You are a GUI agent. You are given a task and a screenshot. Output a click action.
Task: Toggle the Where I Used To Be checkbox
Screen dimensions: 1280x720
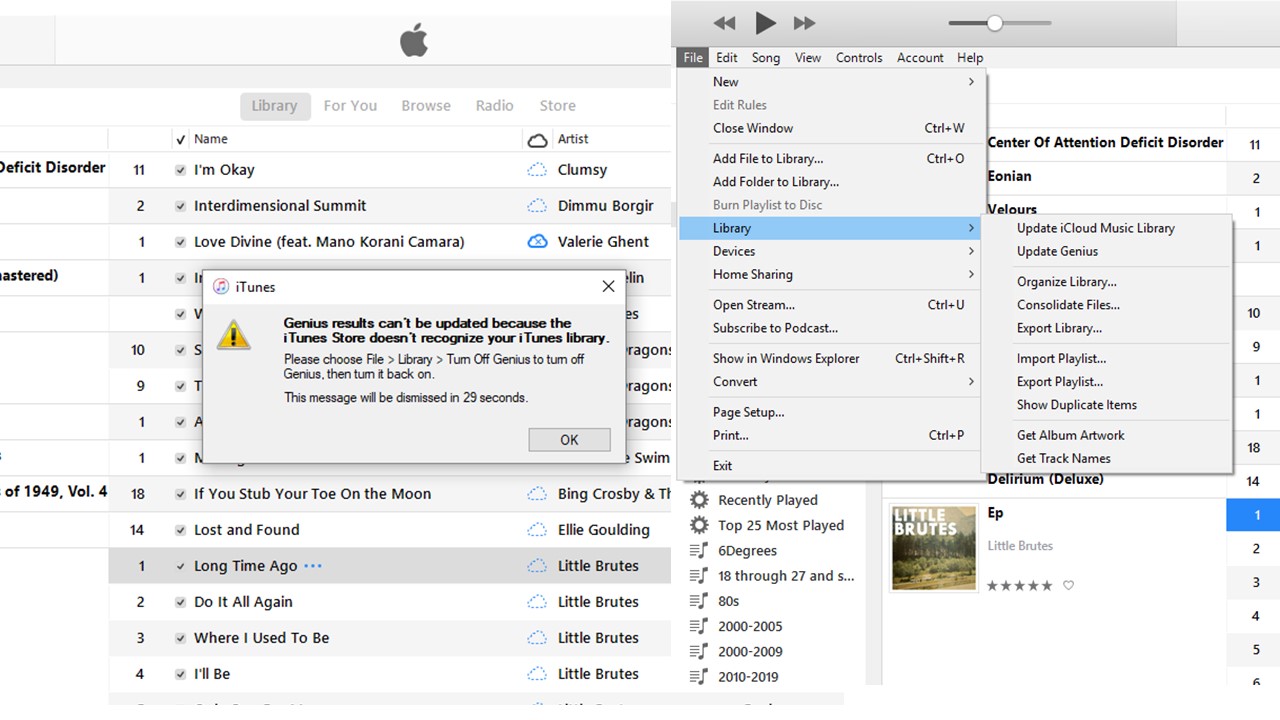click(x=181, y=638)
